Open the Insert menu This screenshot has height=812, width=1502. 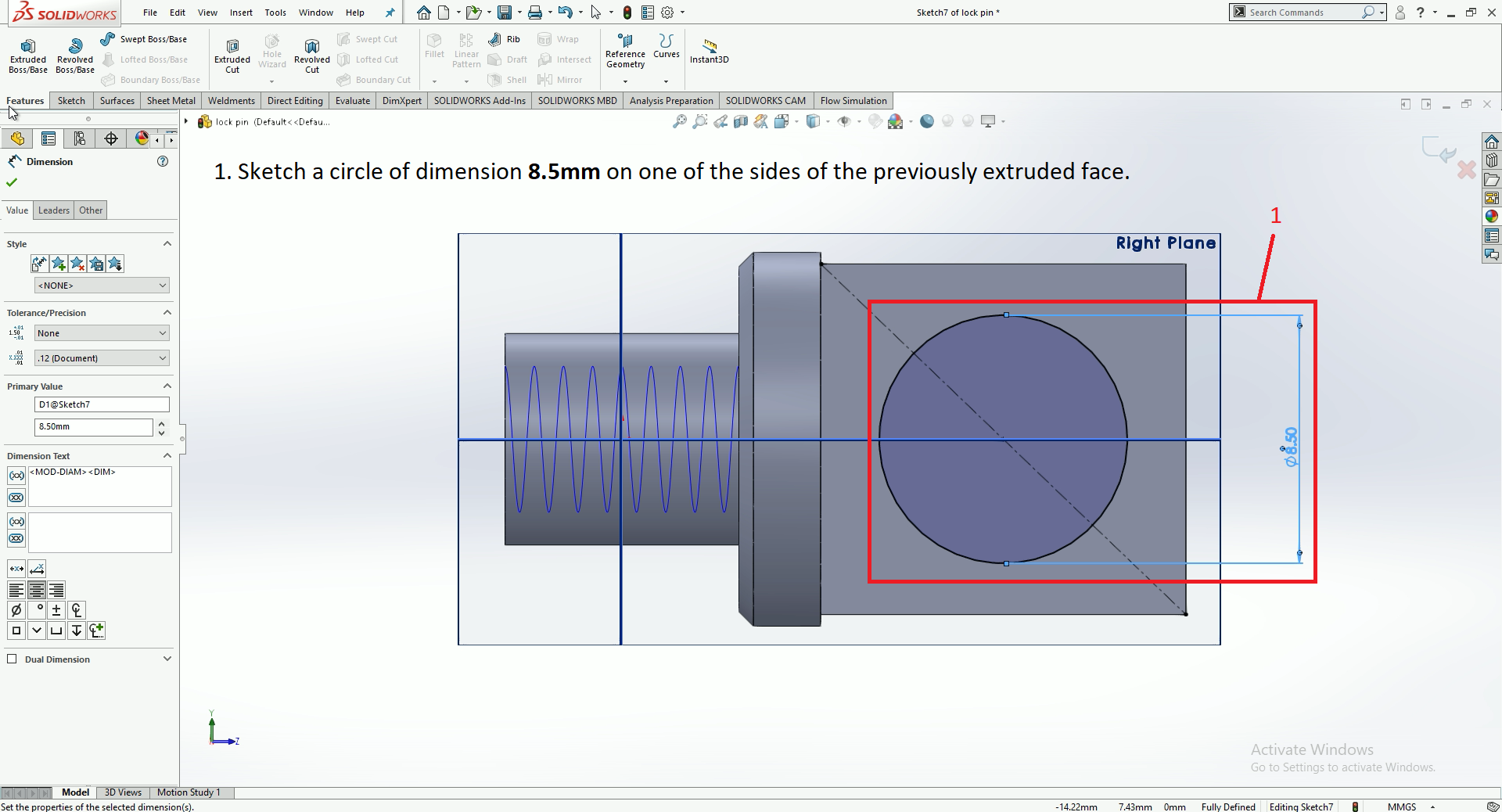tap(241, 13)
